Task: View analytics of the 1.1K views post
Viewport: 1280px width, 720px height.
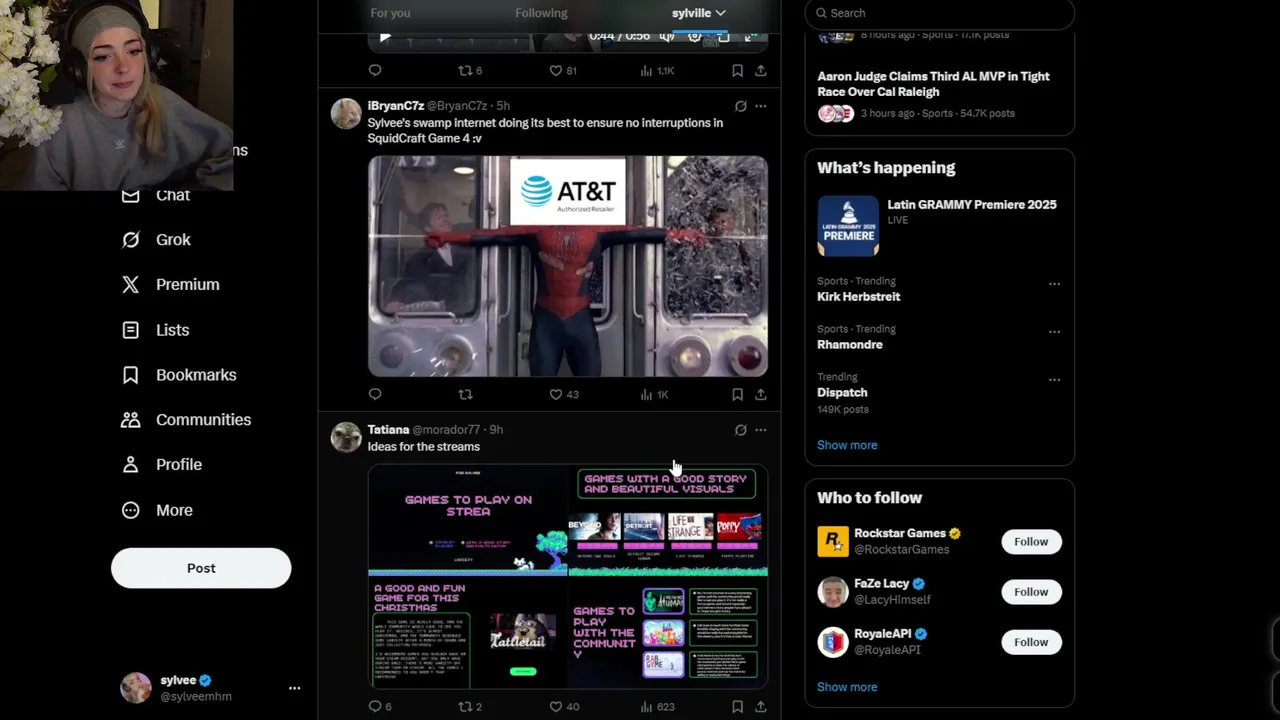Action: (657, 70)
